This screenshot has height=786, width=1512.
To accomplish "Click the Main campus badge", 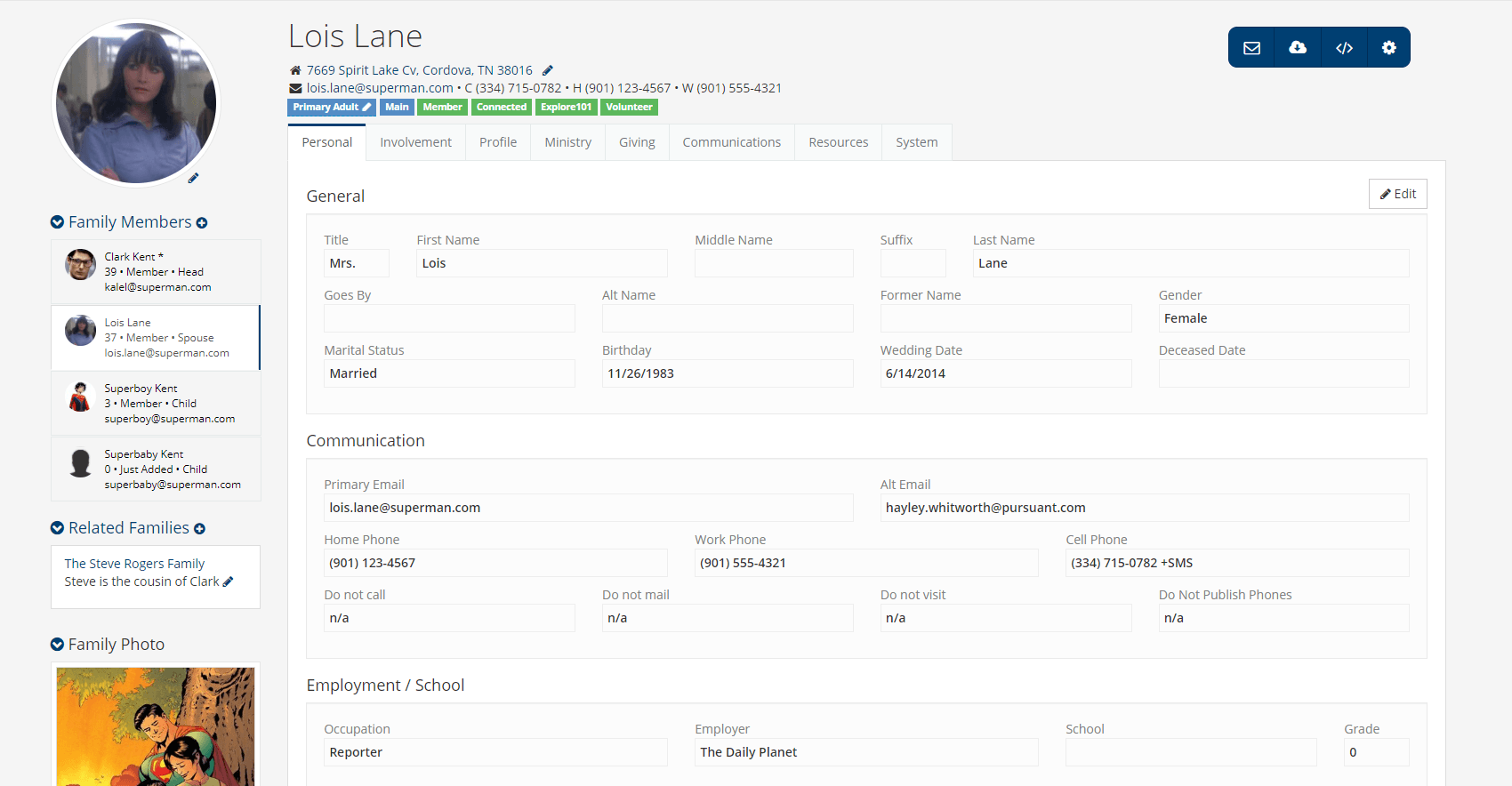I will [x=397, y=108].
